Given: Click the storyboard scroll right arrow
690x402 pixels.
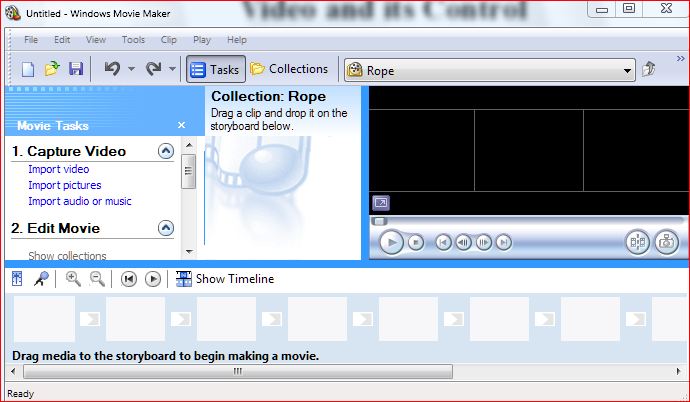Looking at the screenshot, I should [678, 371].
